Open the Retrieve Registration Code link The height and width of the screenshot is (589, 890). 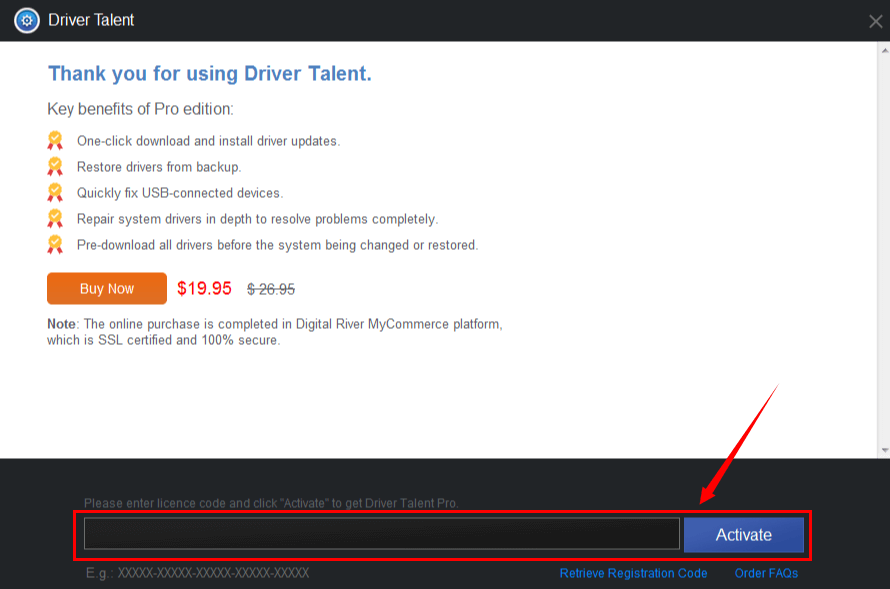[633, 573]
